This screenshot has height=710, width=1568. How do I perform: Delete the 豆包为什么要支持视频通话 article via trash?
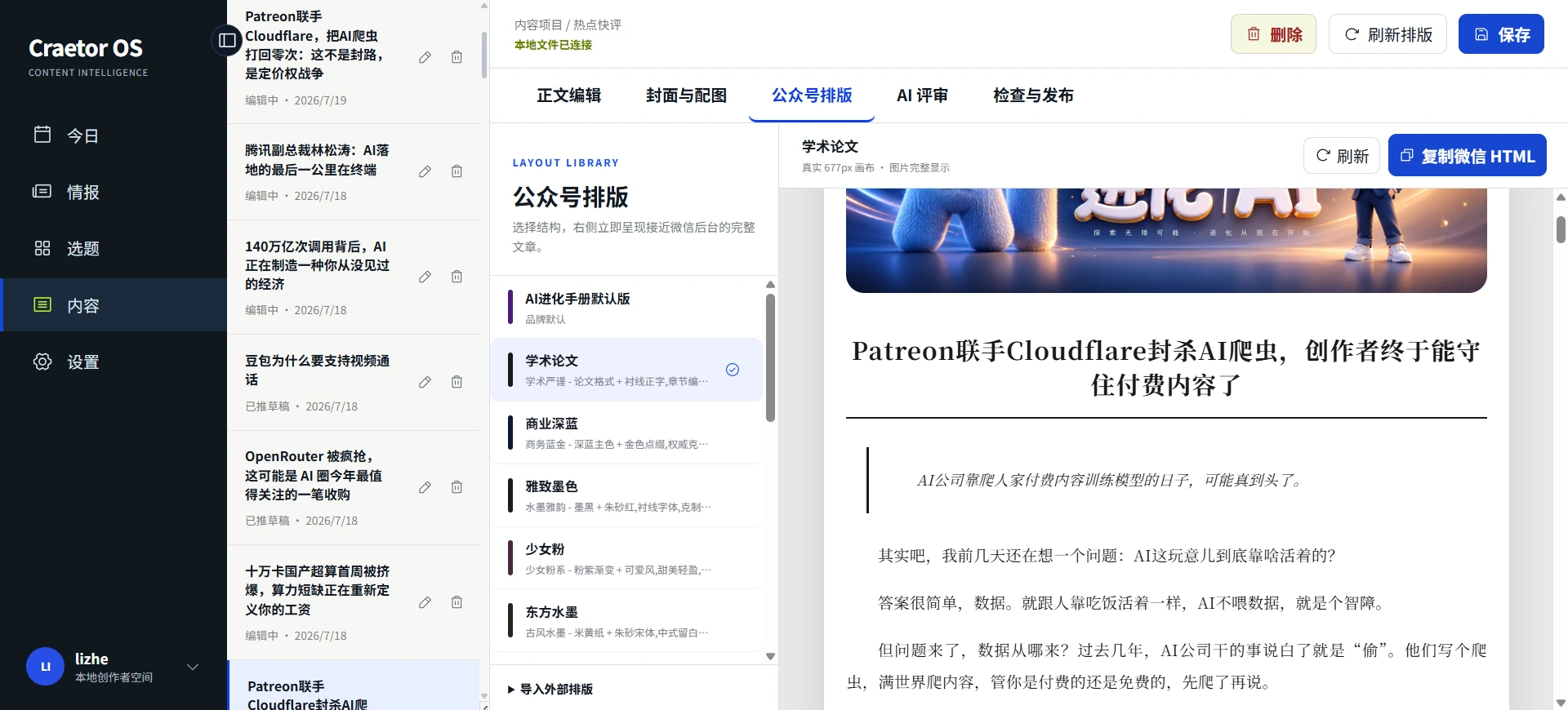pos(457,382)
